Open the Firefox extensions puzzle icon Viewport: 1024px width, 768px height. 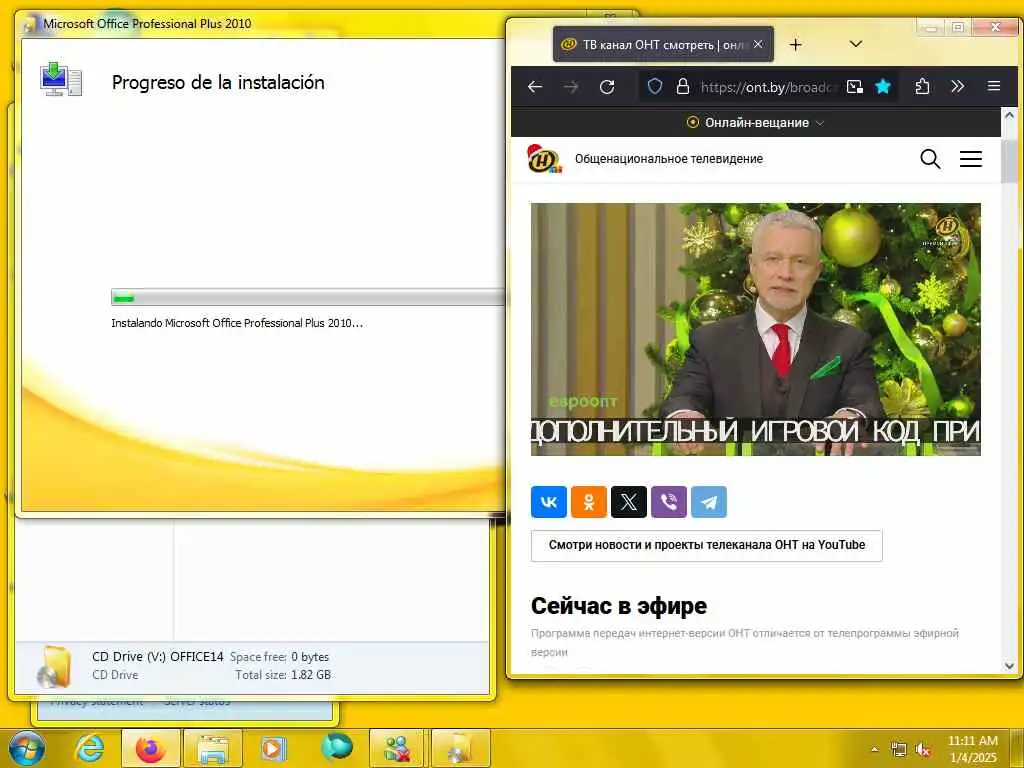click(x=922, y=86)
